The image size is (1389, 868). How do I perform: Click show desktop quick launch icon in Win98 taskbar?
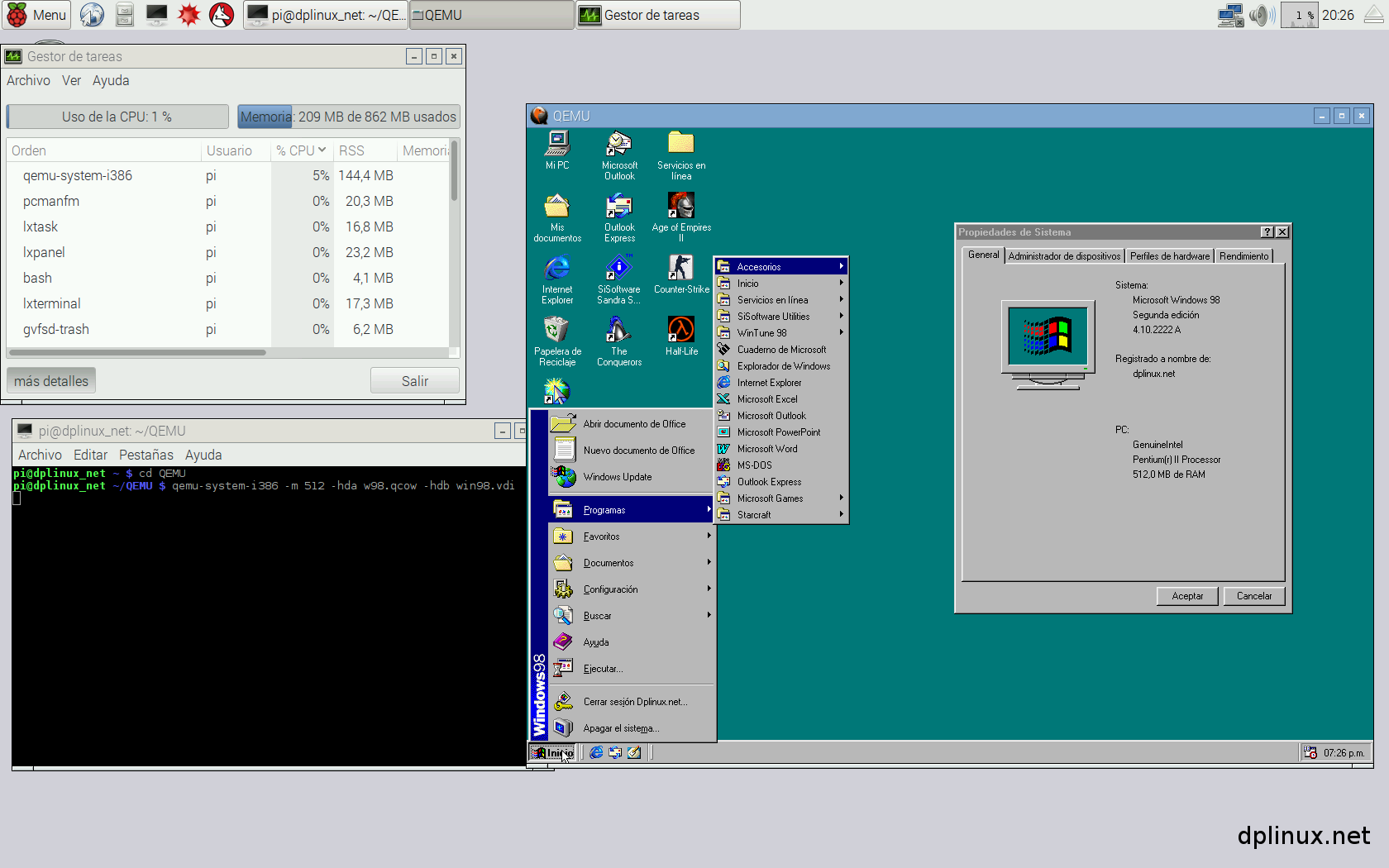tap(634, 752)
